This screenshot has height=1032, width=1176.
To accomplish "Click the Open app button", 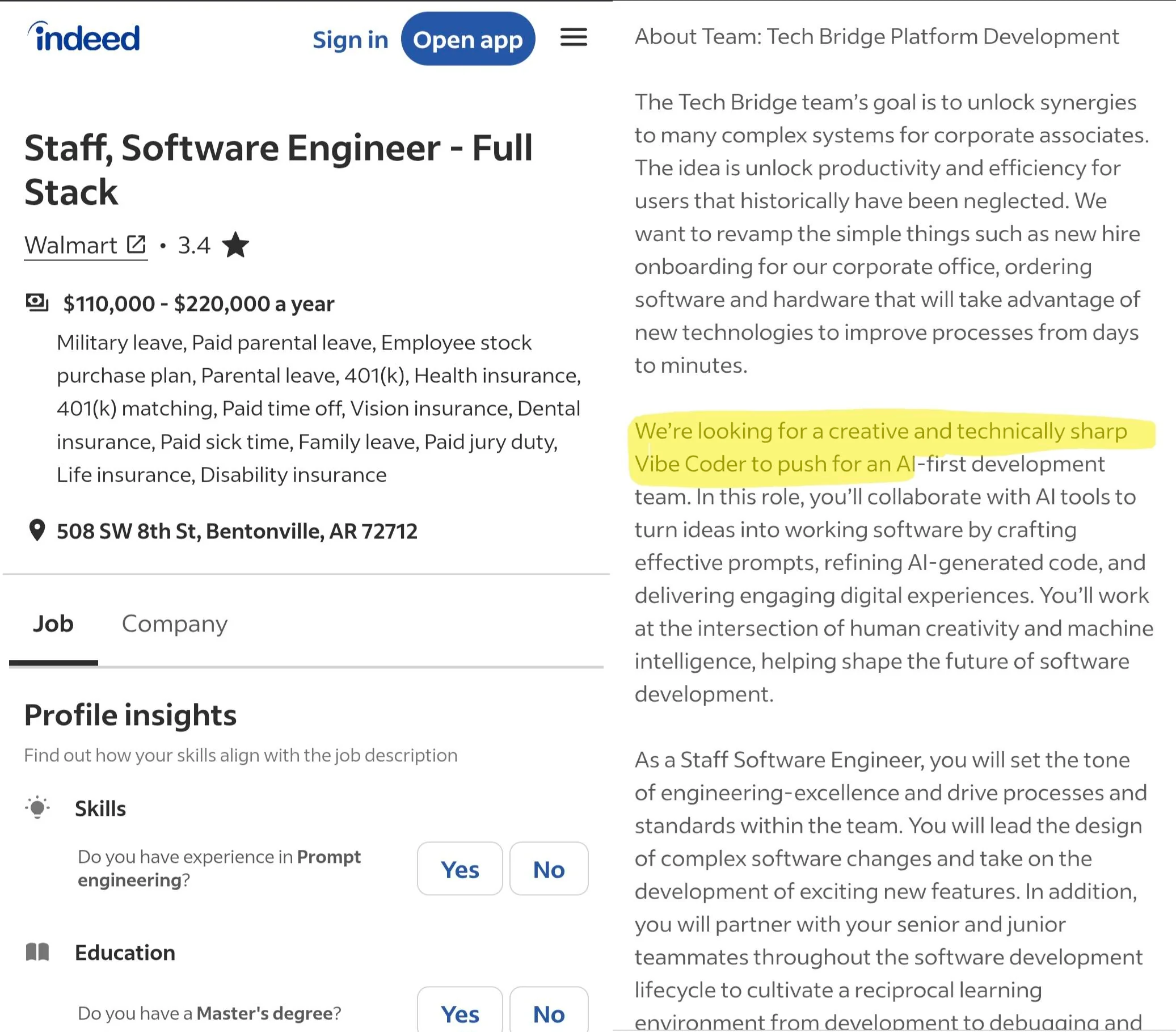I will 468,39.
